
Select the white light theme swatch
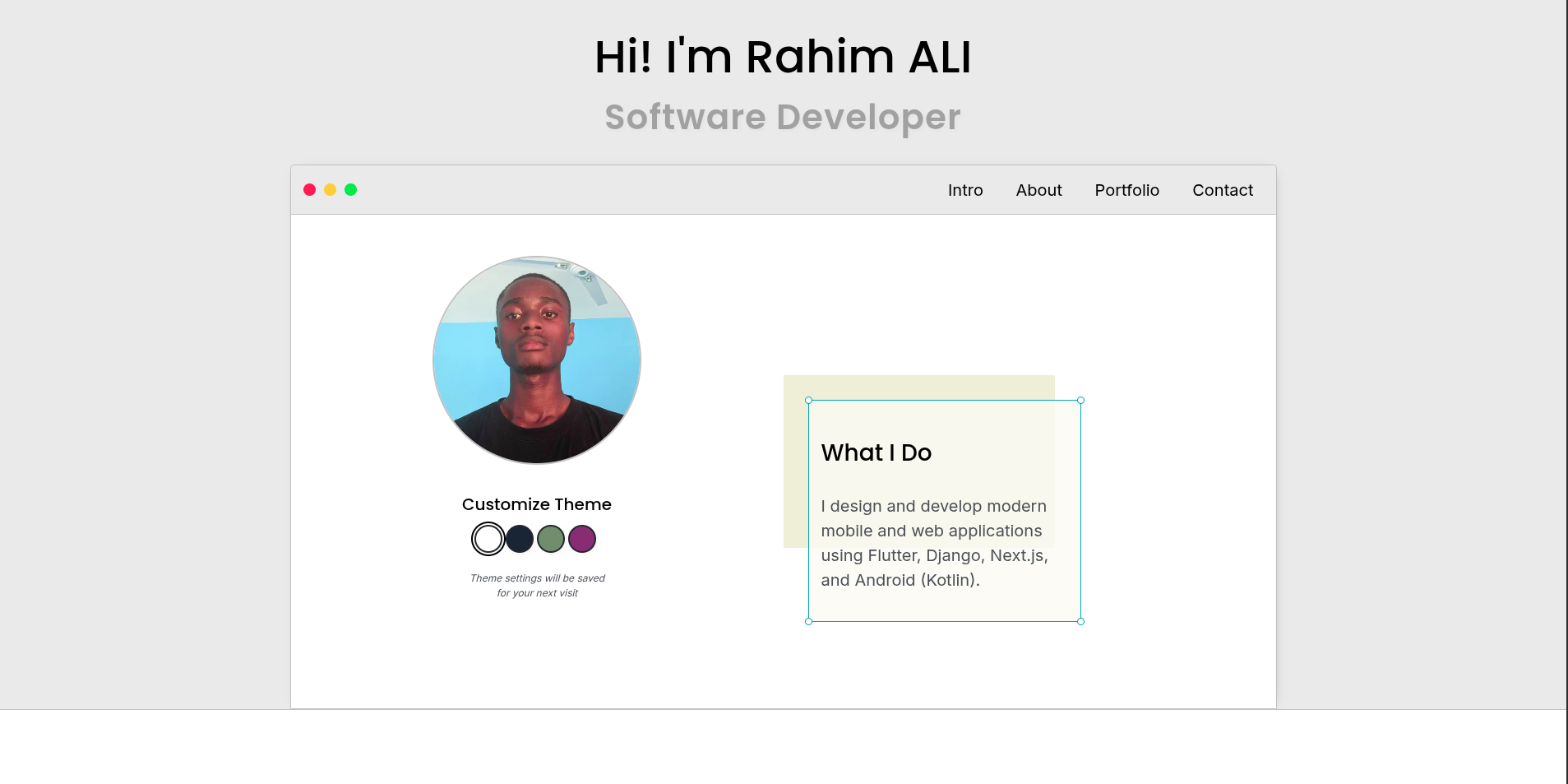(488, 539)
